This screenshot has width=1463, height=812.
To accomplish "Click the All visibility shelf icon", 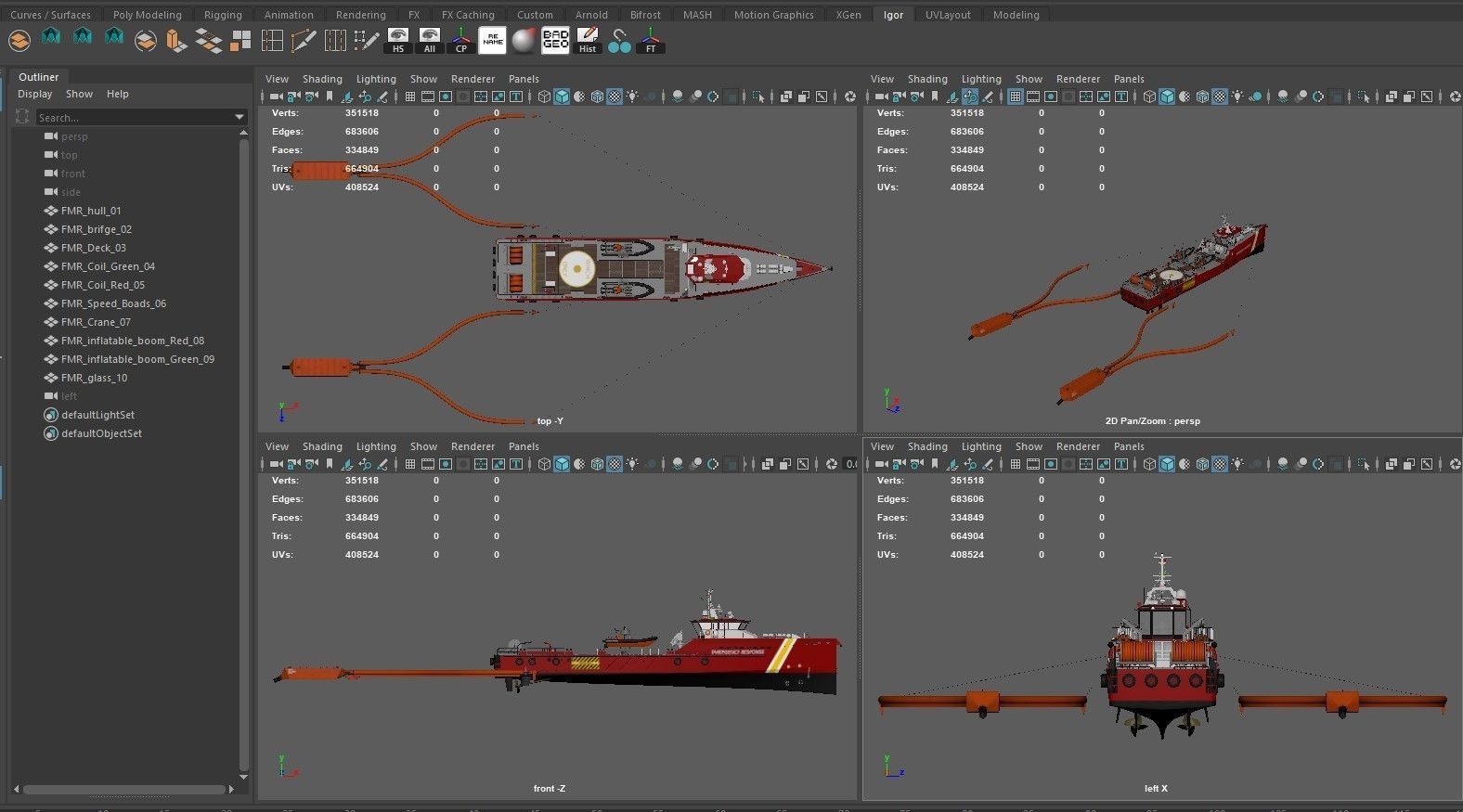I will (429, 40).
